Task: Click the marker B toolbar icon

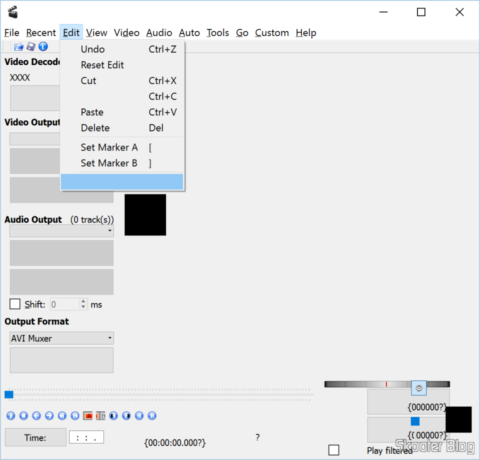Action: (x=101, y=416)
